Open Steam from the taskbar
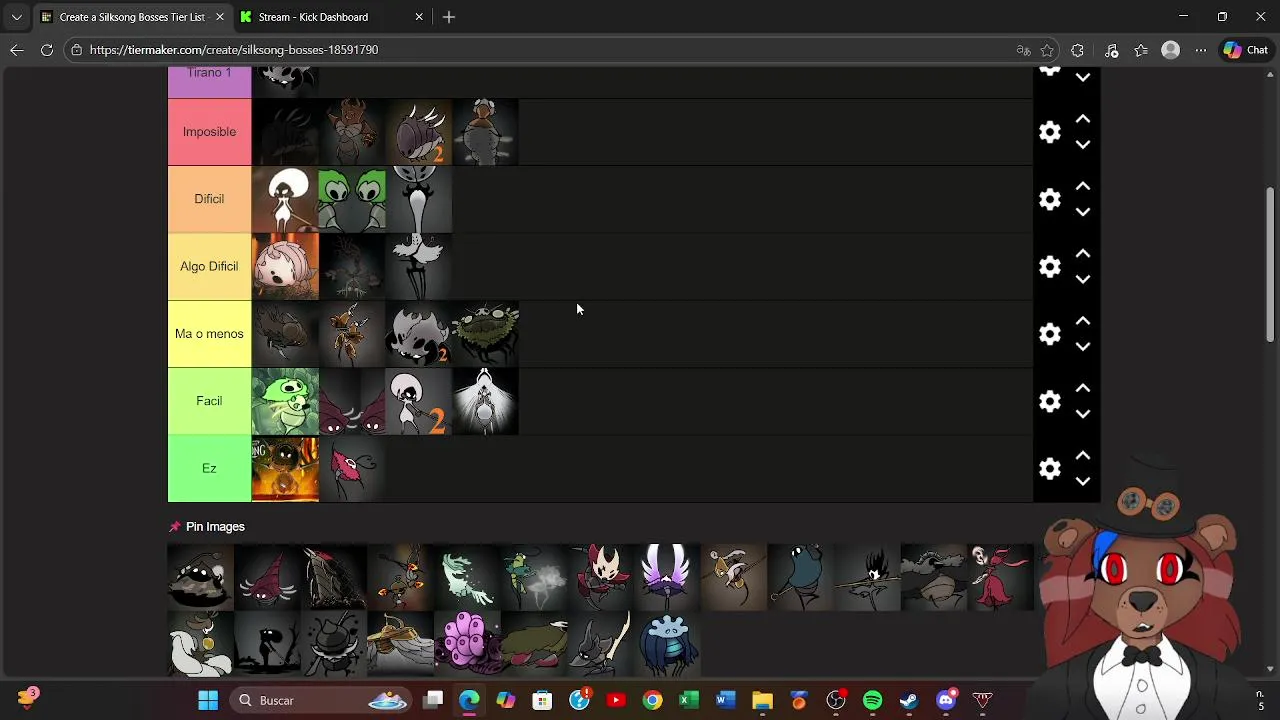Image resolution: width=1280 pixels, height=720 pixels. coord(909,700)
